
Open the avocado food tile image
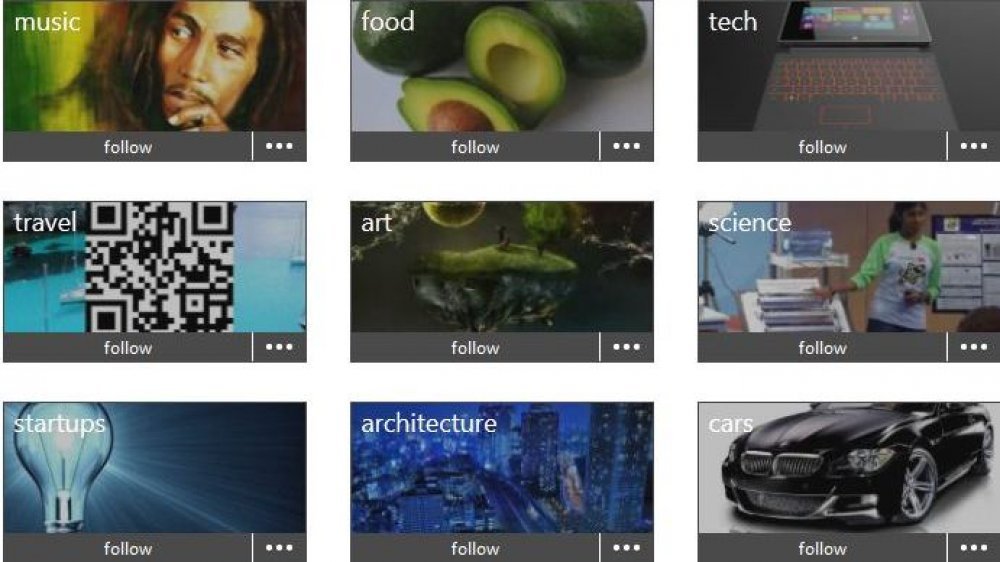pos(502,66)
